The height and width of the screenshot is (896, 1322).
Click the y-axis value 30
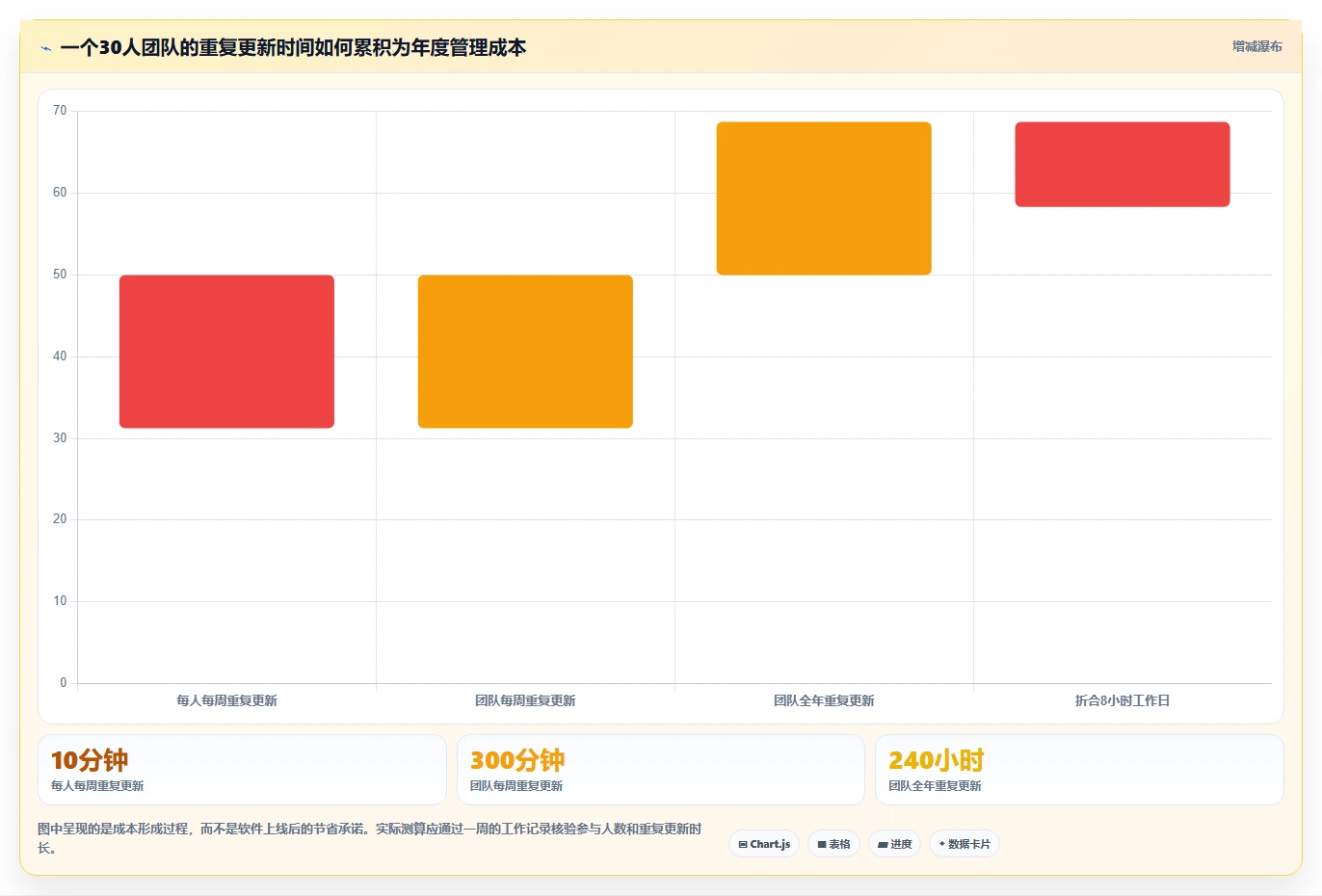tap(60, 438)
